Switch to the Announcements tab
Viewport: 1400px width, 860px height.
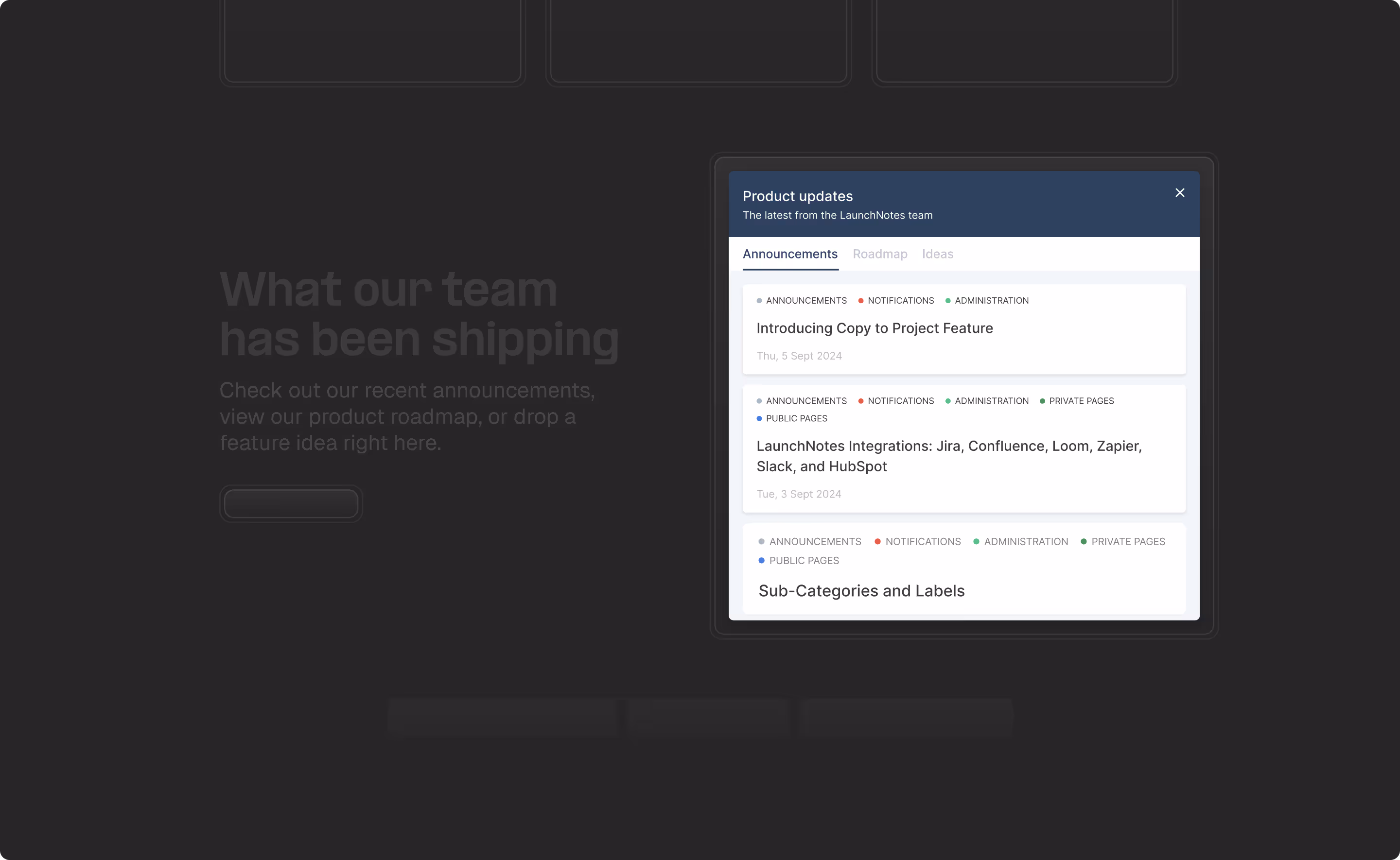[x=790, y=254]
